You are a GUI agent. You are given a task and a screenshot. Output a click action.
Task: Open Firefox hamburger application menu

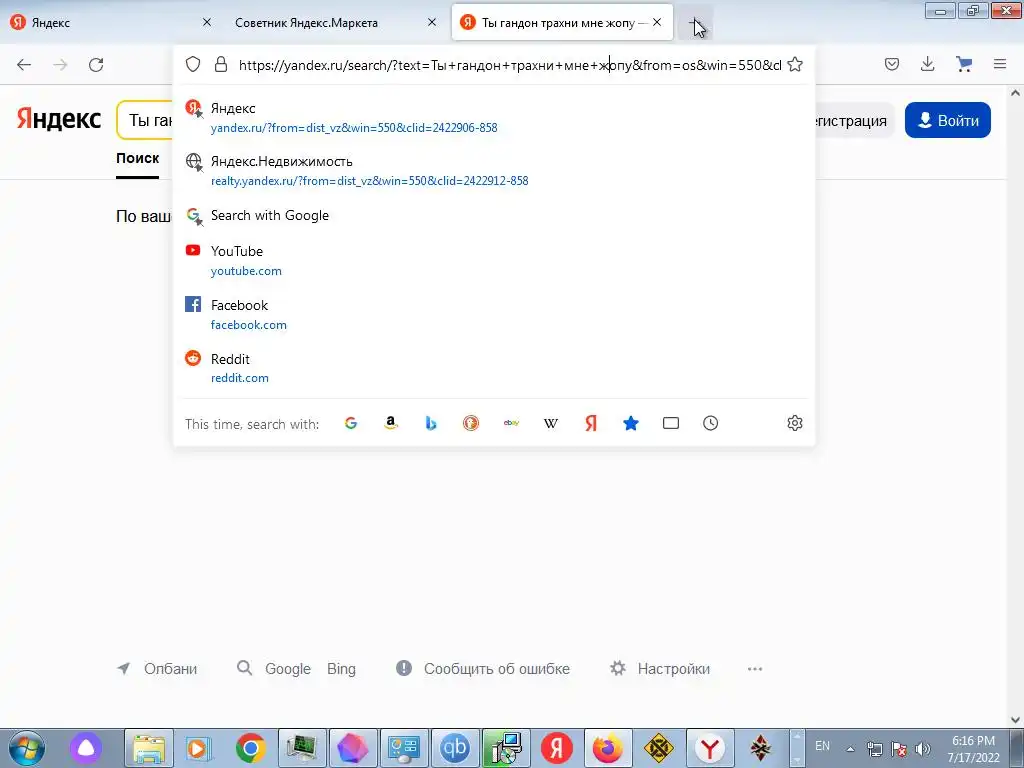click(1000, 64)
